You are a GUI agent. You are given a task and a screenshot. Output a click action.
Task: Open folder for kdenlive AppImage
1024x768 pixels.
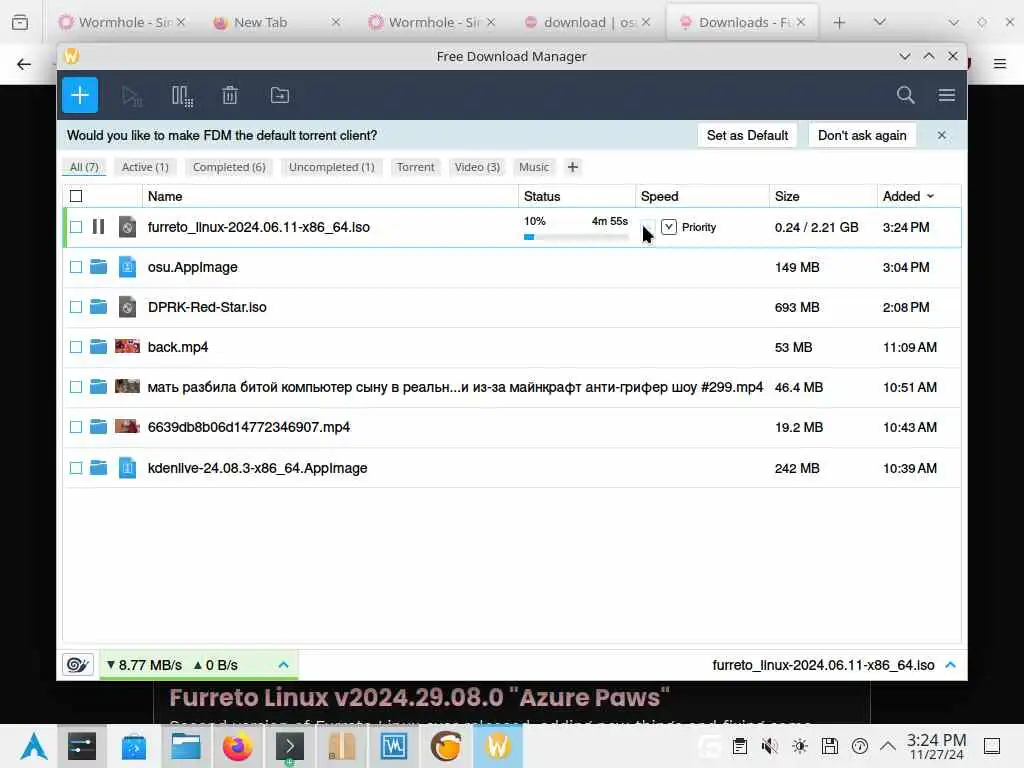pyautogui.click(x=99, y=468)
